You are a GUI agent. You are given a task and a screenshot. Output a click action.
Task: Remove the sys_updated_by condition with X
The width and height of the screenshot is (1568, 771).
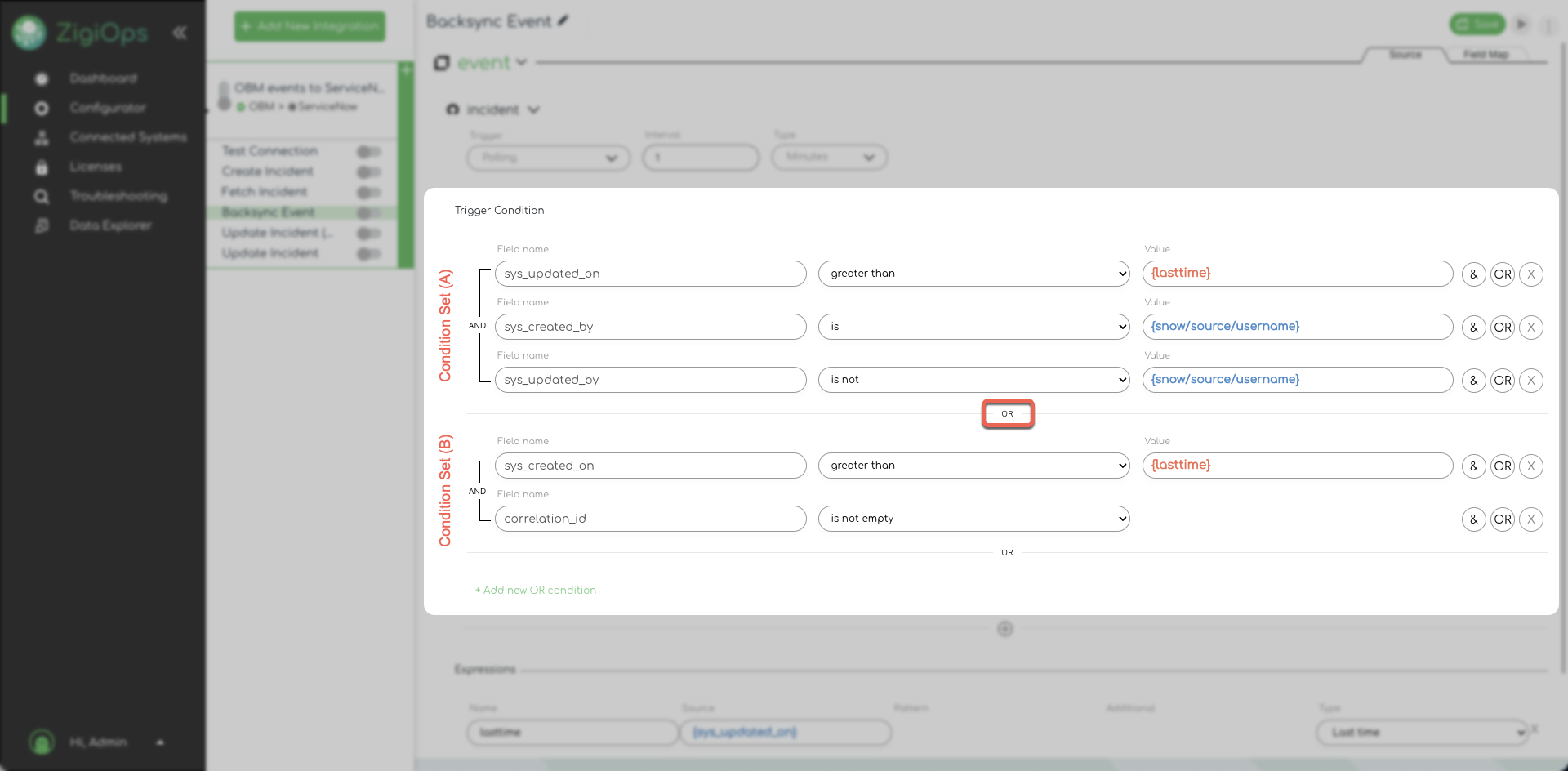click(1530, 381)
